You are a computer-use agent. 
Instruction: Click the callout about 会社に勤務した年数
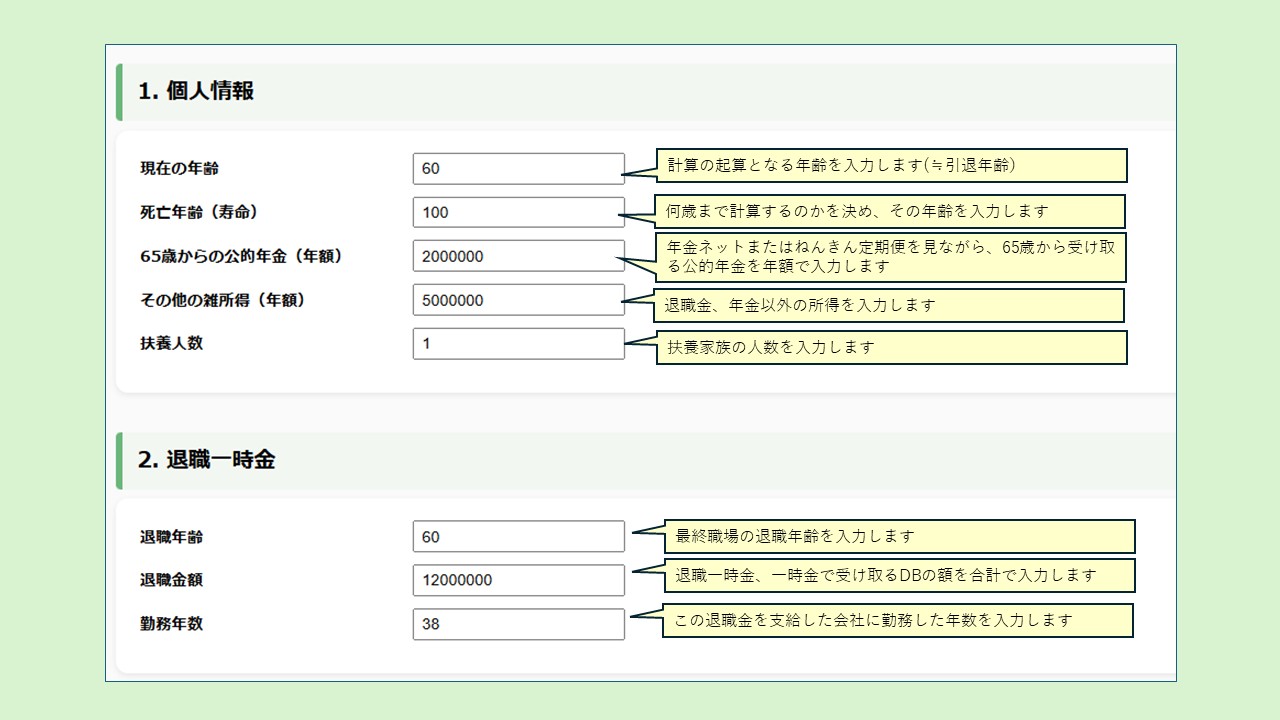tap(897, 620)
